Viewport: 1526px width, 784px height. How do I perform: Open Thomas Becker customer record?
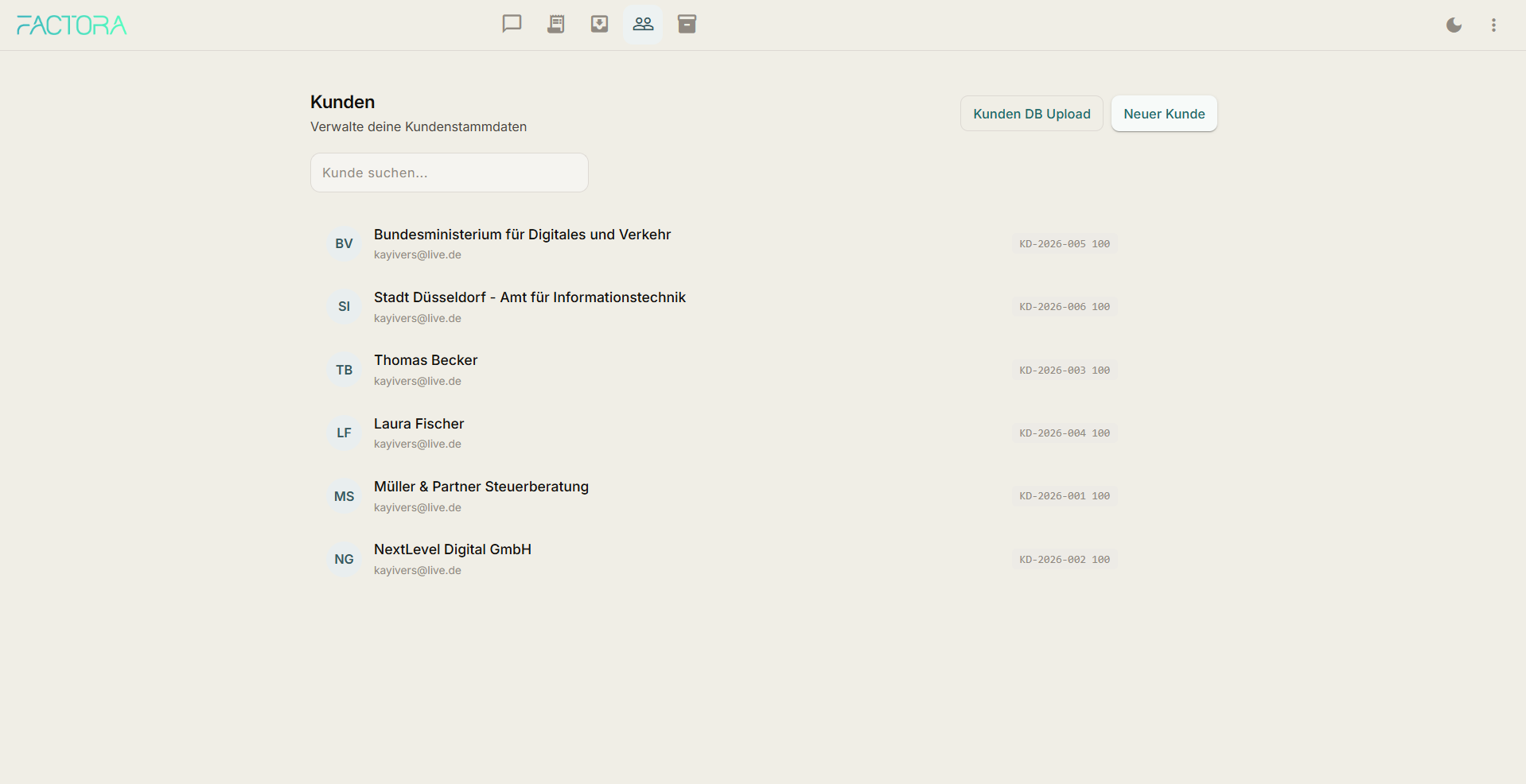pos(426,360)
